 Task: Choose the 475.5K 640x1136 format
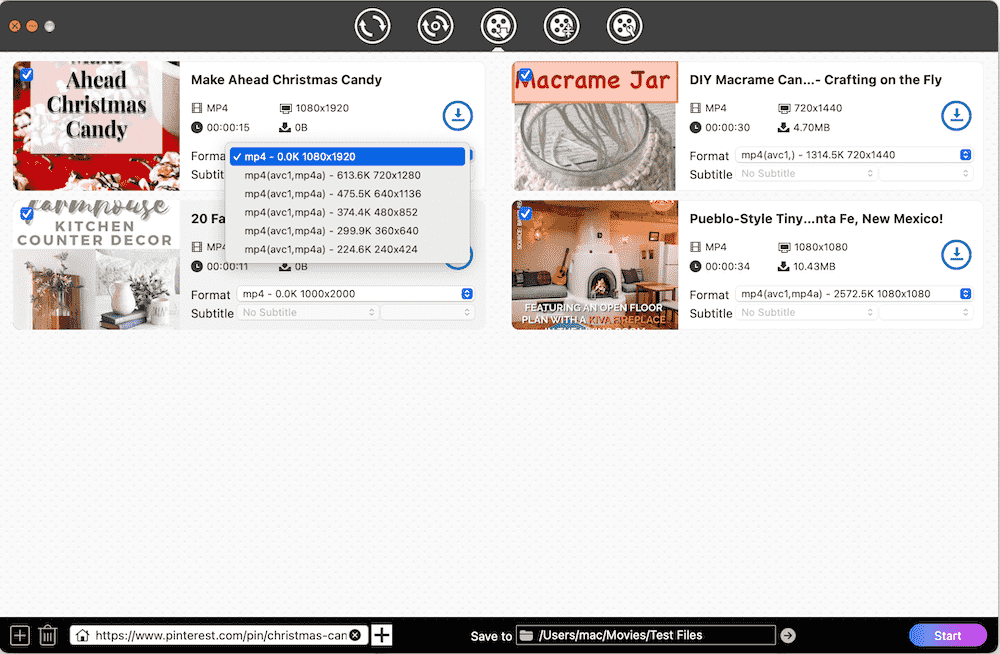(x=347, y=193)
